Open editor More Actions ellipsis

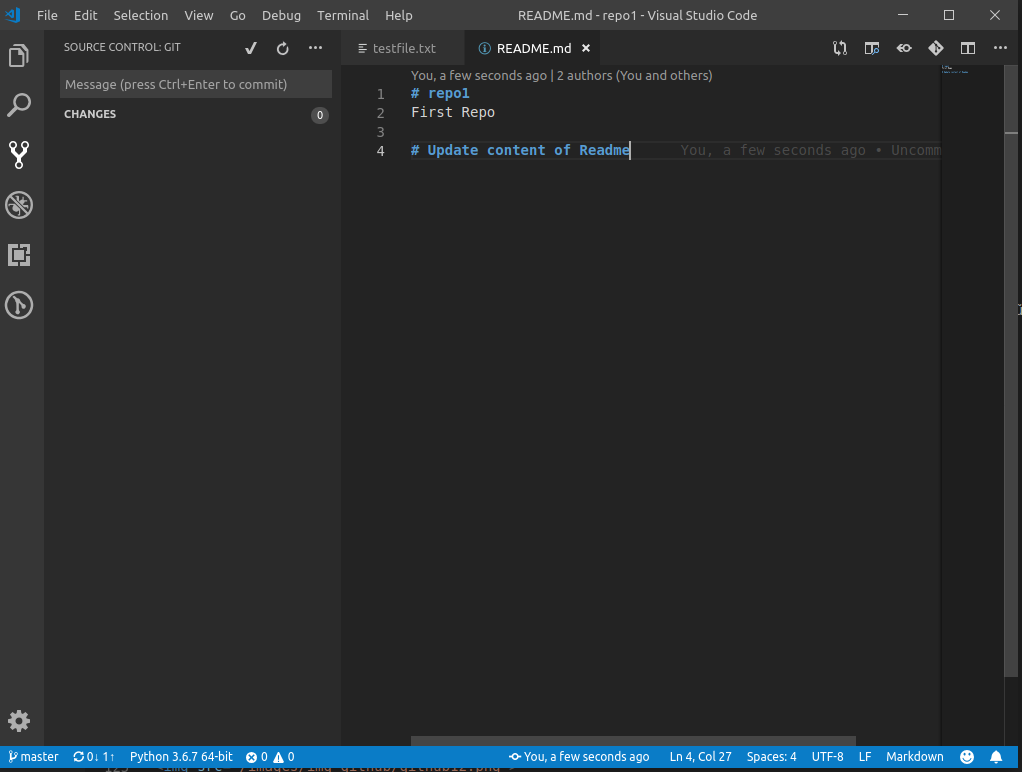pyautogui.click(x=1000, y=48)
